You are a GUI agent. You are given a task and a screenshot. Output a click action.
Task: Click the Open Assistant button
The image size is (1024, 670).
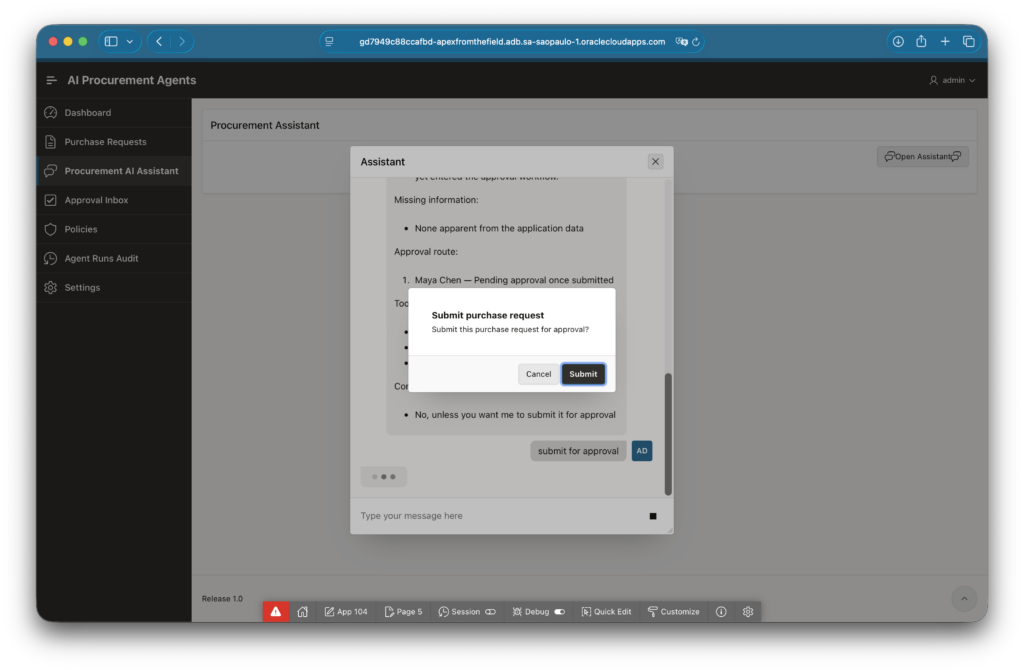pos(922,156)
